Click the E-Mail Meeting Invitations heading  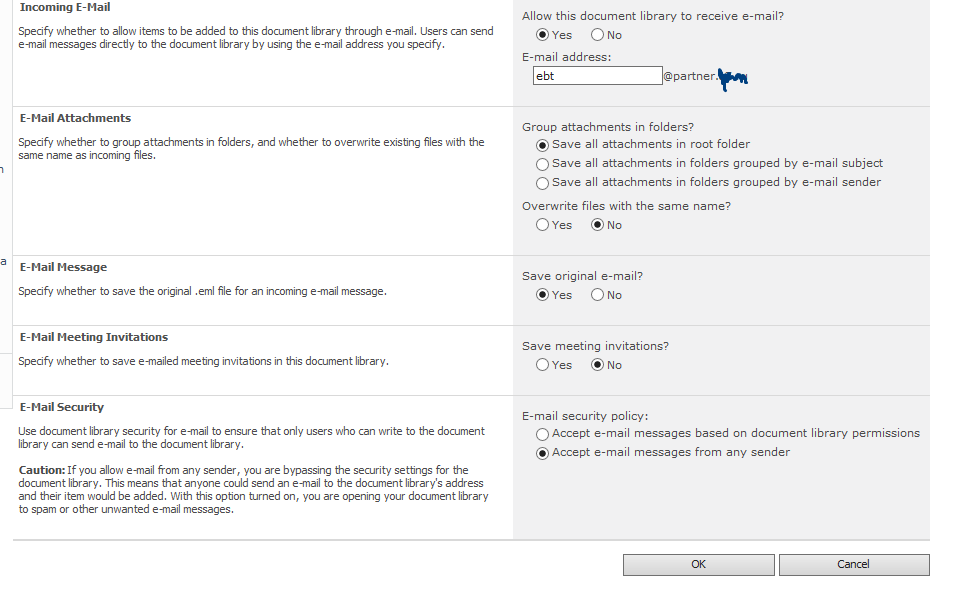pos(94,337)
